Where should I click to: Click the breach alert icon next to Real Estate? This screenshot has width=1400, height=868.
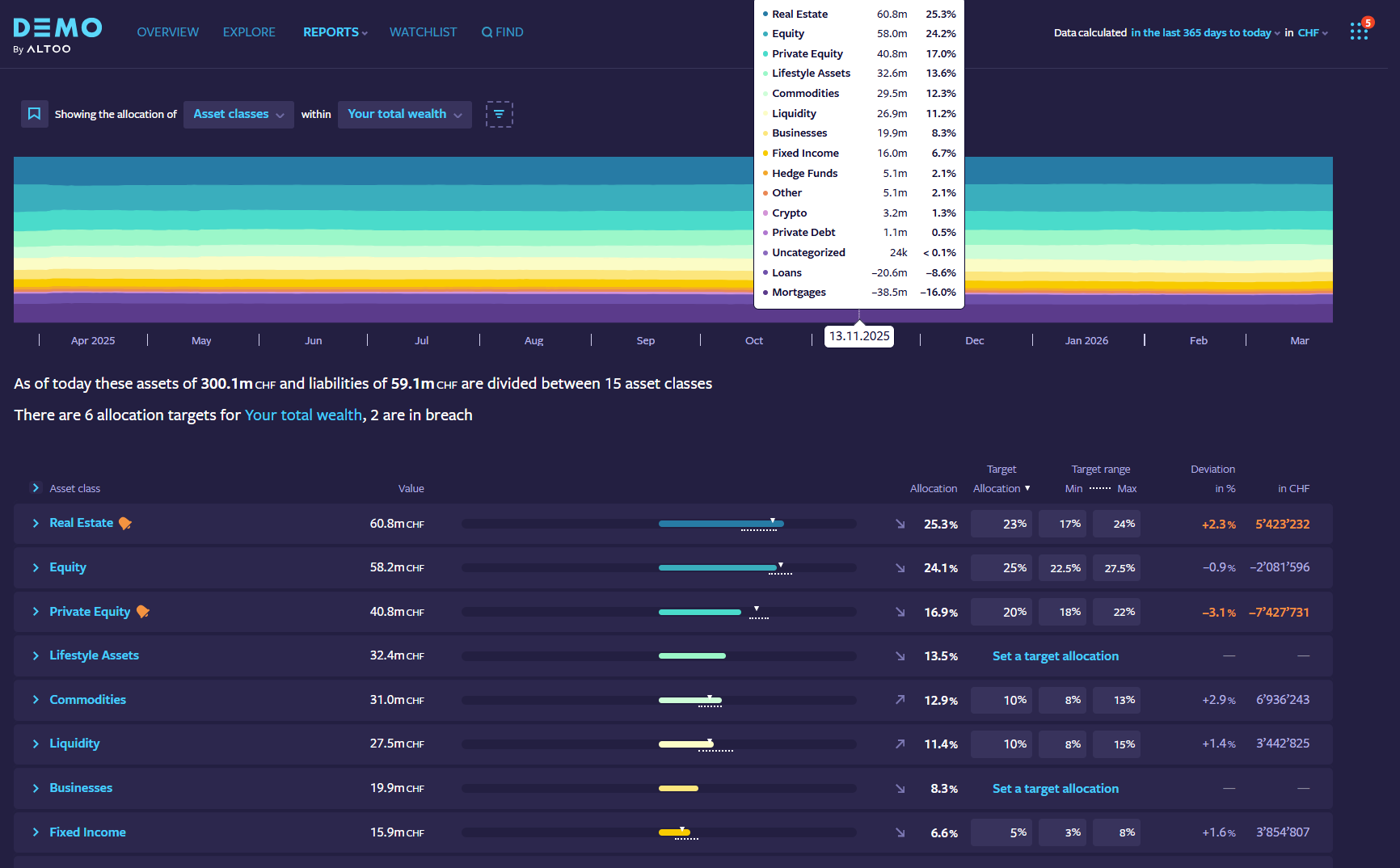125,524
